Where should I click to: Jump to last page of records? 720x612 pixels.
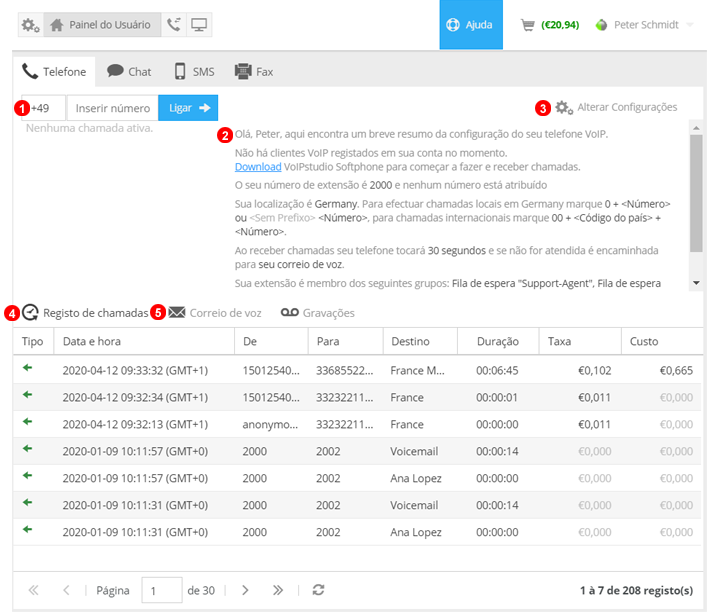pos(278,590)
